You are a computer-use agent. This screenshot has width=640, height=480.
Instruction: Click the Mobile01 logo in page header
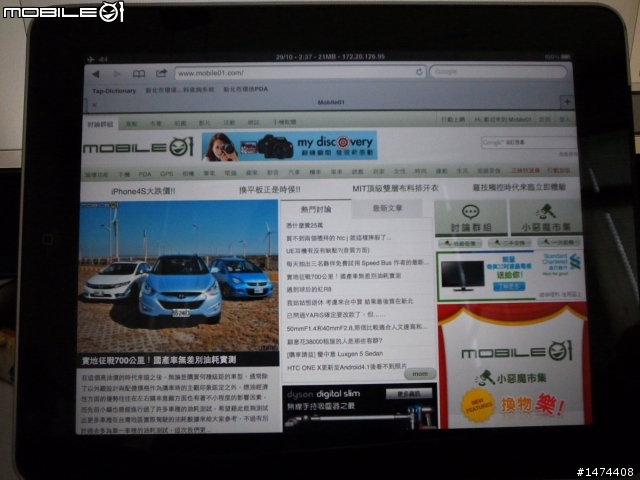[x=138, y=147]
